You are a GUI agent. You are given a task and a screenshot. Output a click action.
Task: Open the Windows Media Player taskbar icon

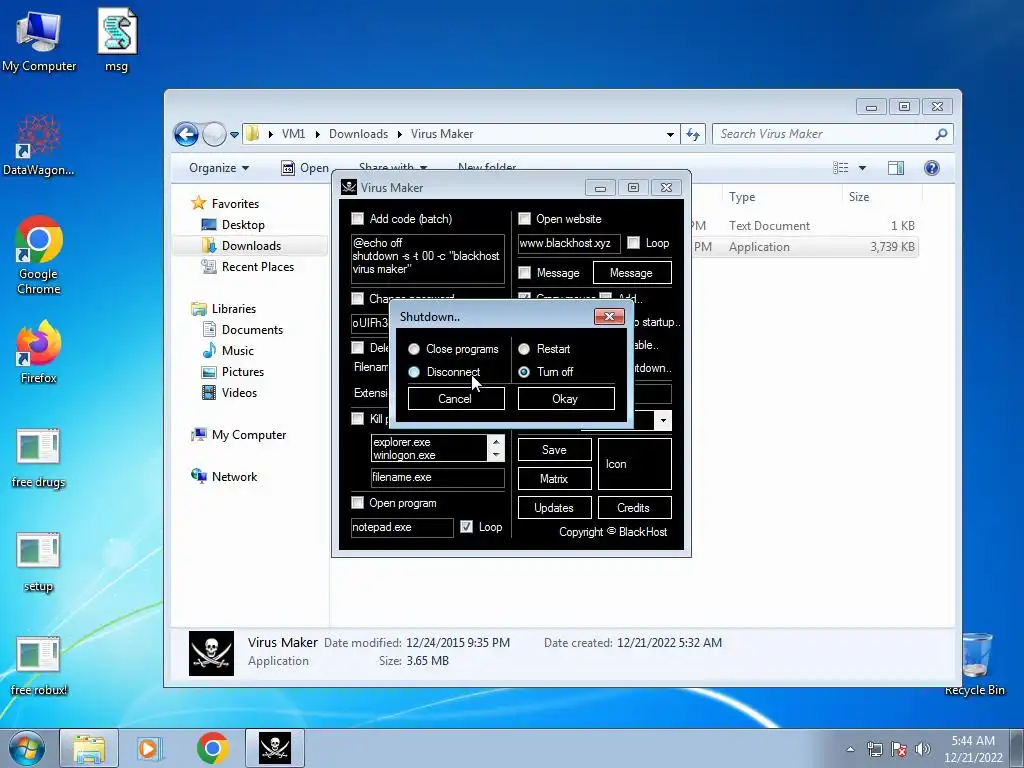[x=150, y=748]
